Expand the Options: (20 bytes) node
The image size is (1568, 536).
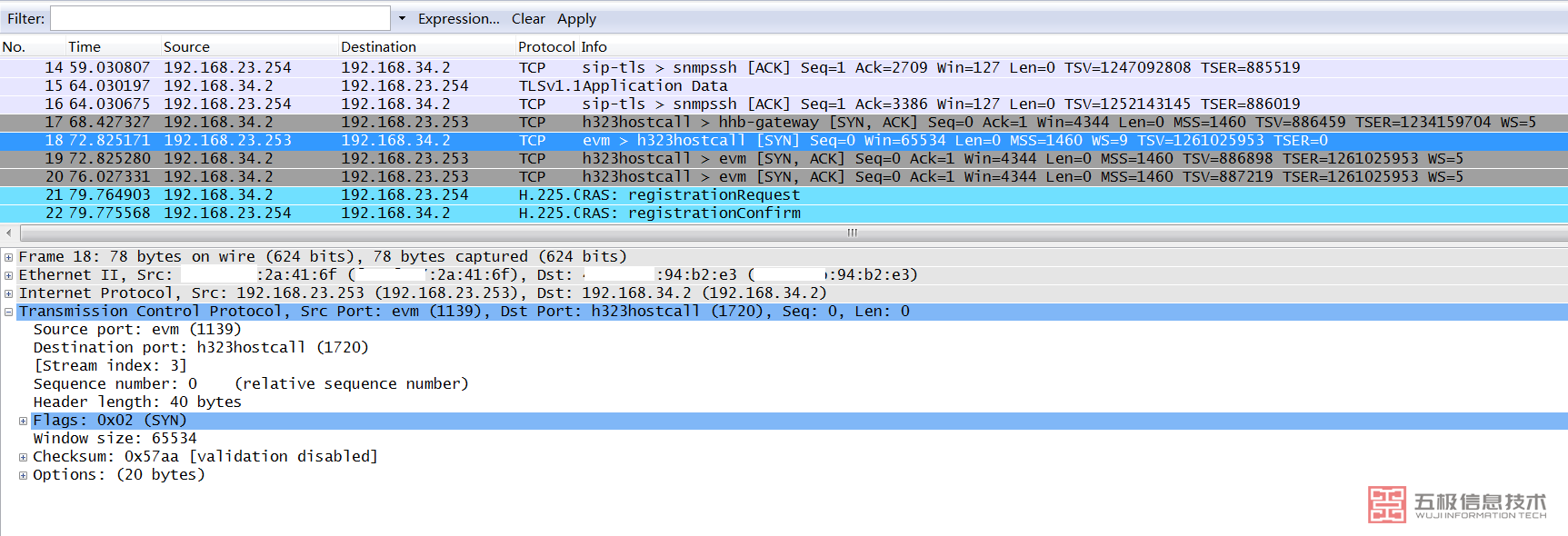click(x=24, y=475)
